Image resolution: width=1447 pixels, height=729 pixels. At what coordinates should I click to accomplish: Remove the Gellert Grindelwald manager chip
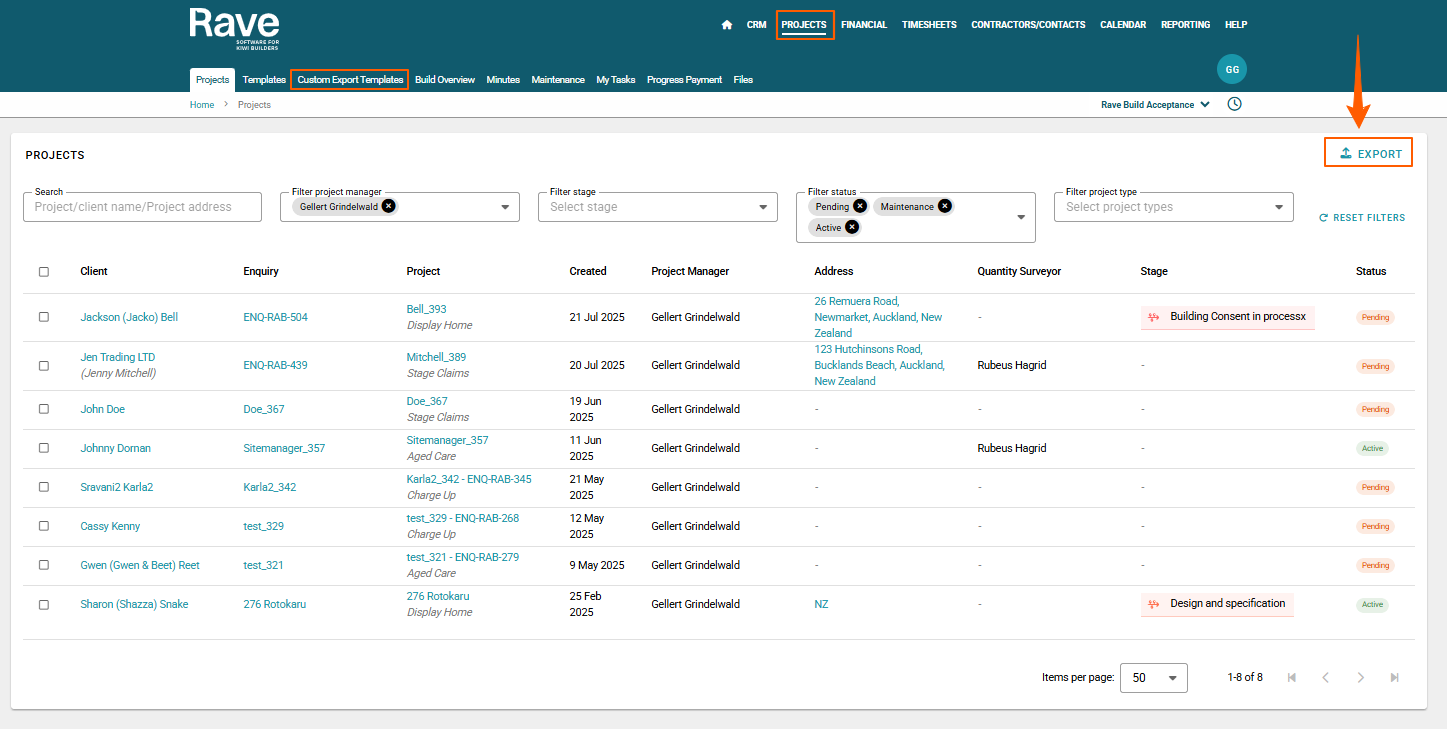(389, 206)
